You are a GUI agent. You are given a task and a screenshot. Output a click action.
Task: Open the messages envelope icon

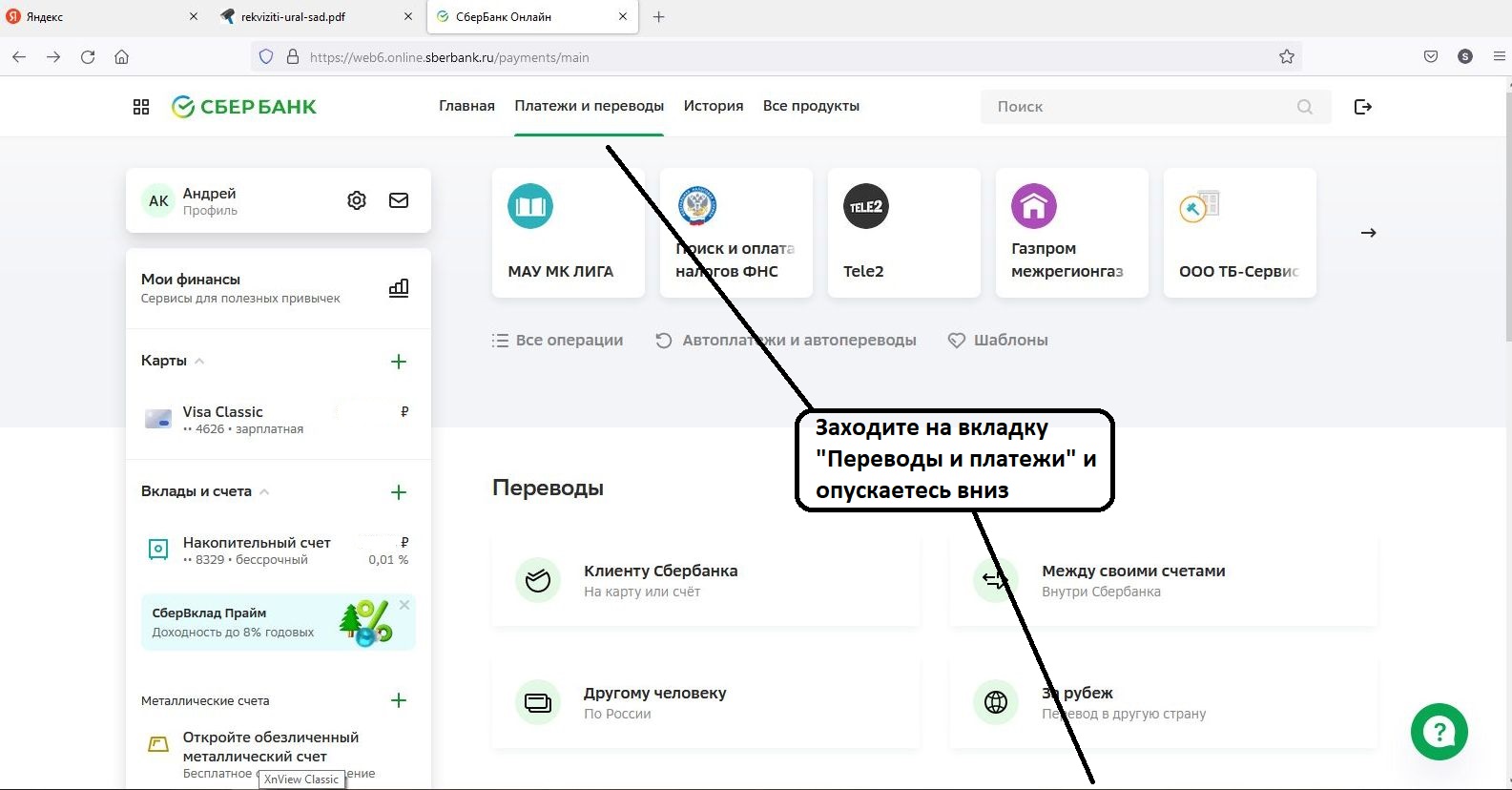[x=399, y=200]
